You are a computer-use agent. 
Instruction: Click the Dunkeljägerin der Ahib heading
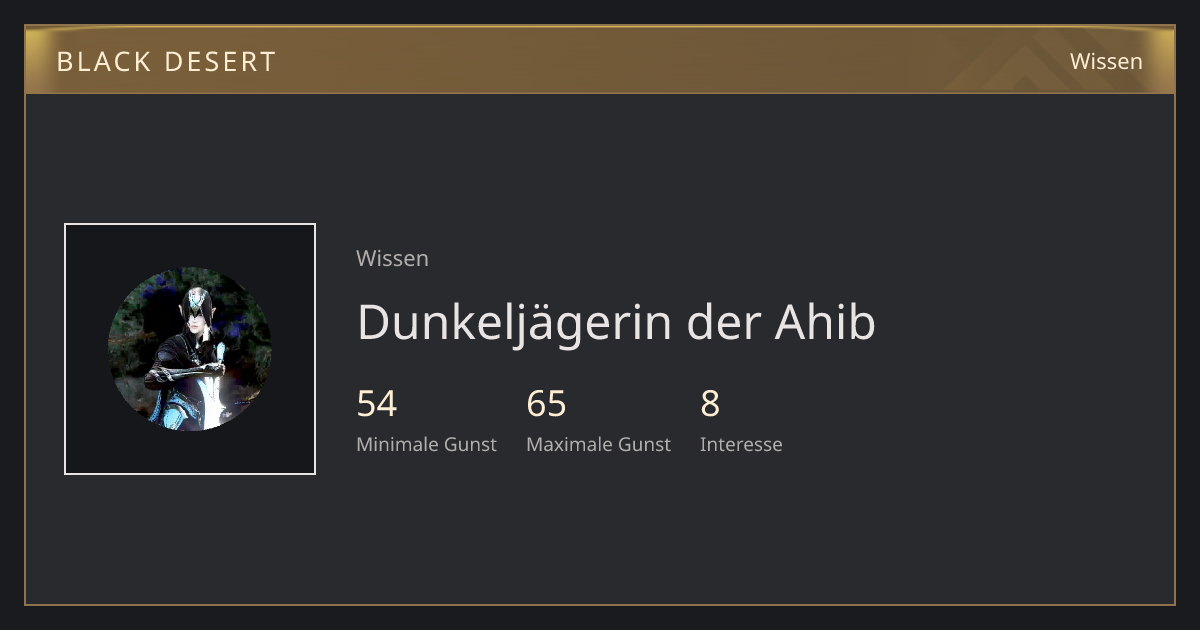point(616,322)
